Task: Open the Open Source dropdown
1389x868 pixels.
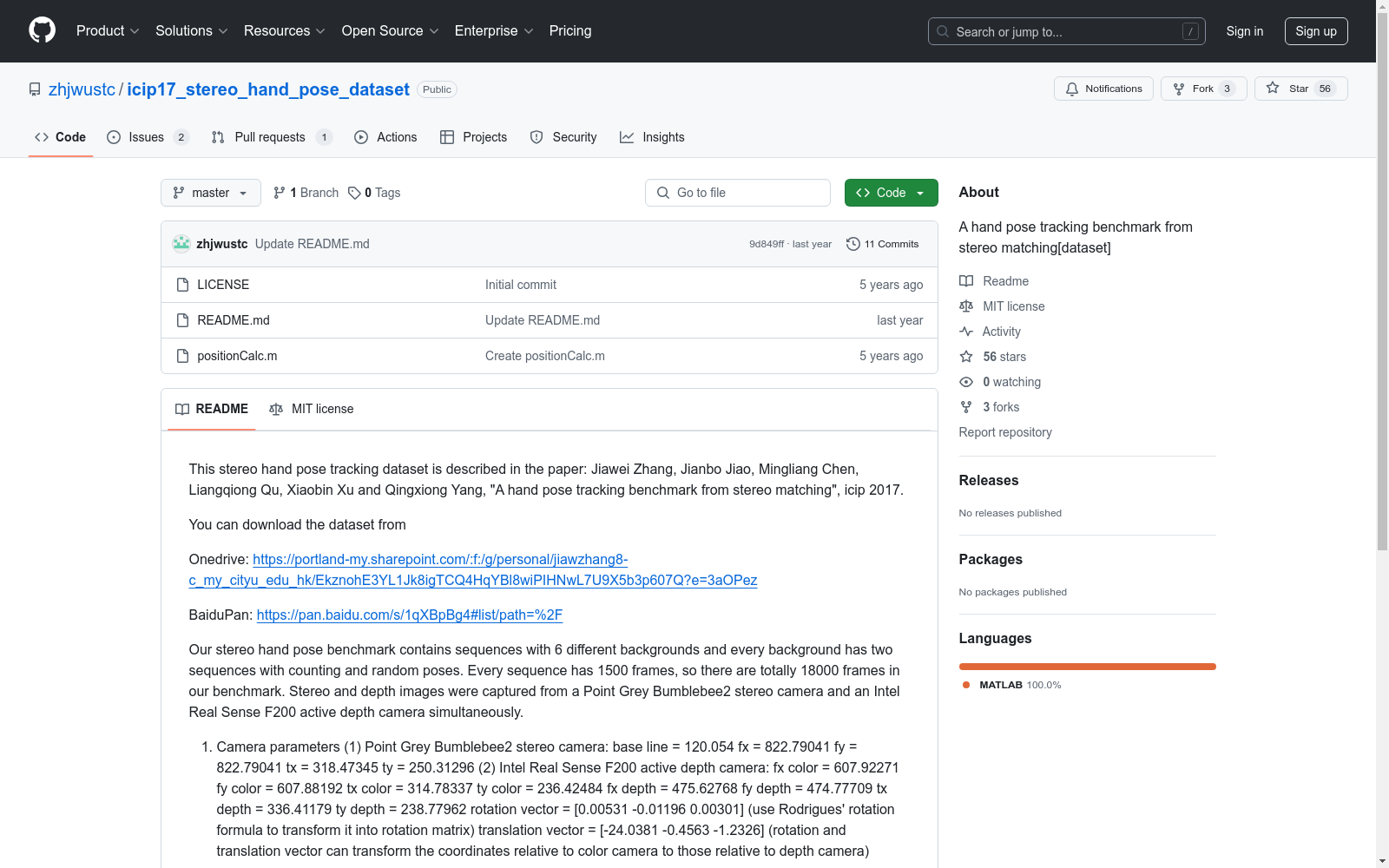Action: point(391,31)
